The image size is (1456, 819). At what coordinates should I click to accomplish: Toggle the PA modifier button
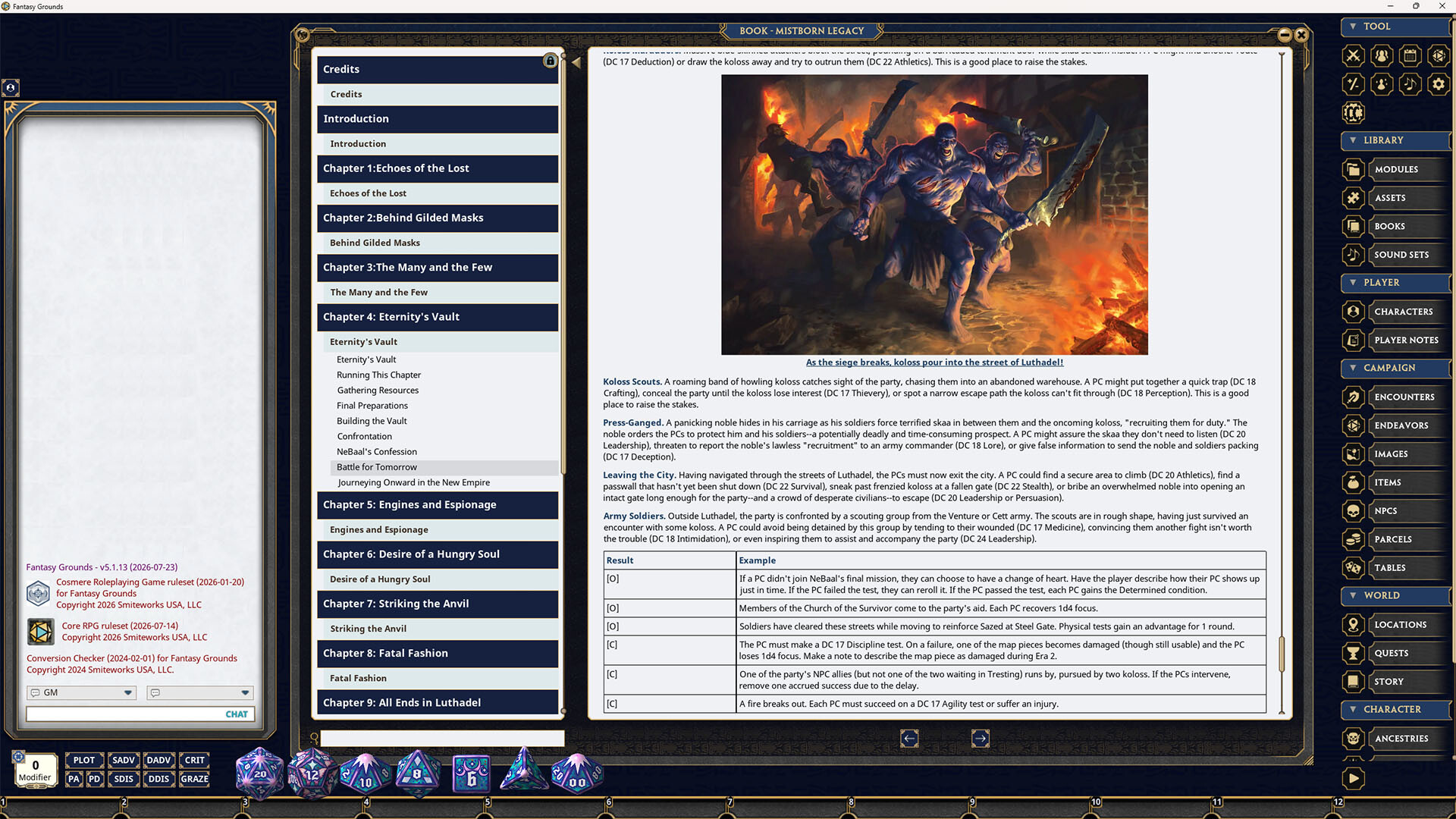pyautogui.click(x=74, y=779)
